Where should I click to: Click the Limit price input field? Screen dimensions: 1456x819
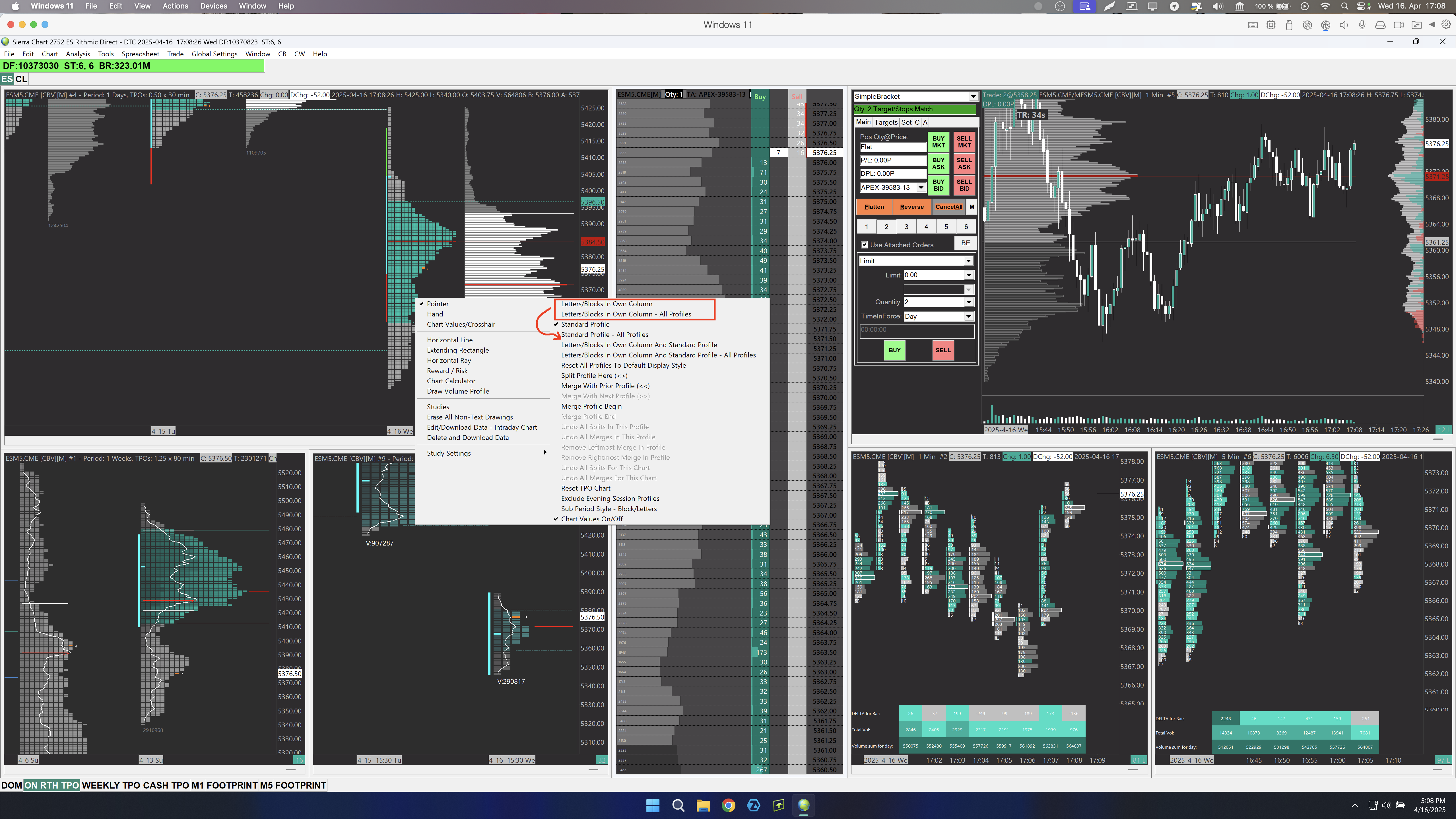(933, 275)
